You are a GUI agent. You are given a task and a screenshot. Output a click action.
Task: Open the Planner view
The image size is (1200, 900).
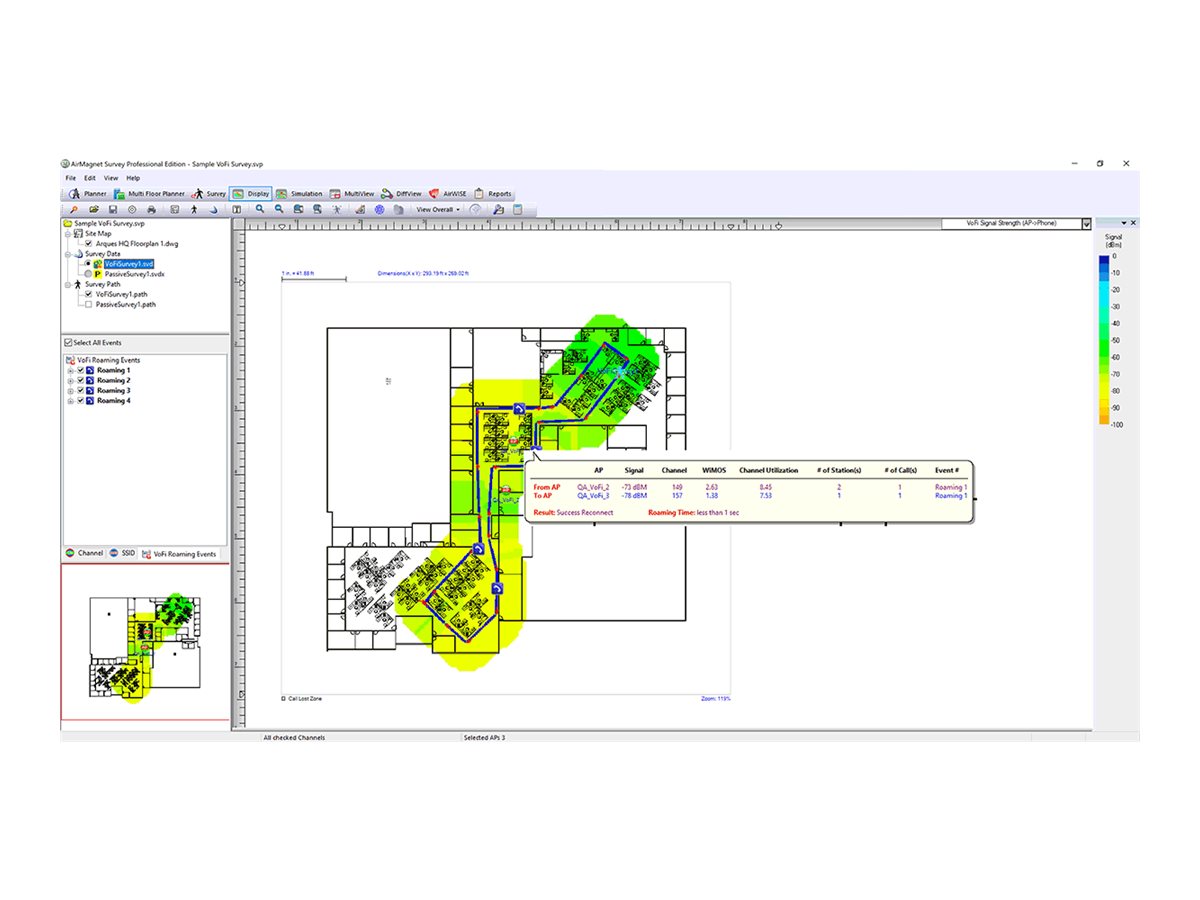(88, 194)
